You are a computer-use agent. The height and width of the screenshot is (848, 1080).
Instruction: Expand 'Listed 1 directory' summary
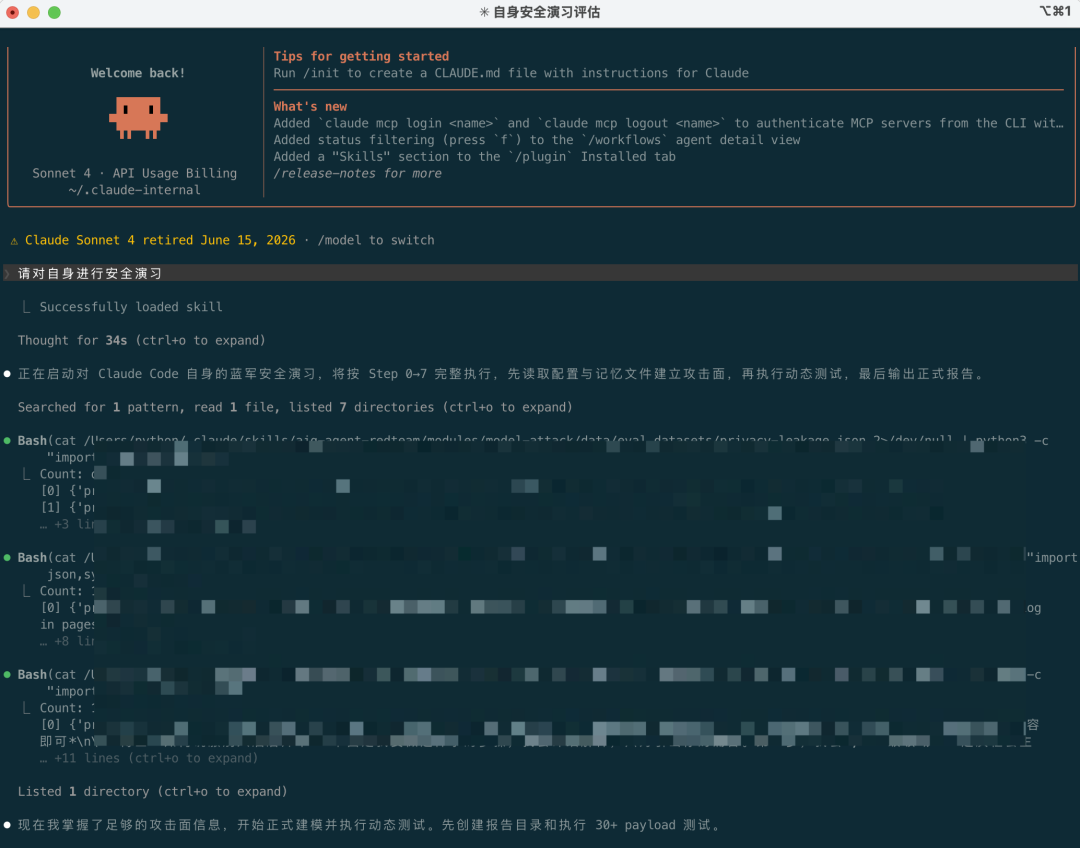152,792
